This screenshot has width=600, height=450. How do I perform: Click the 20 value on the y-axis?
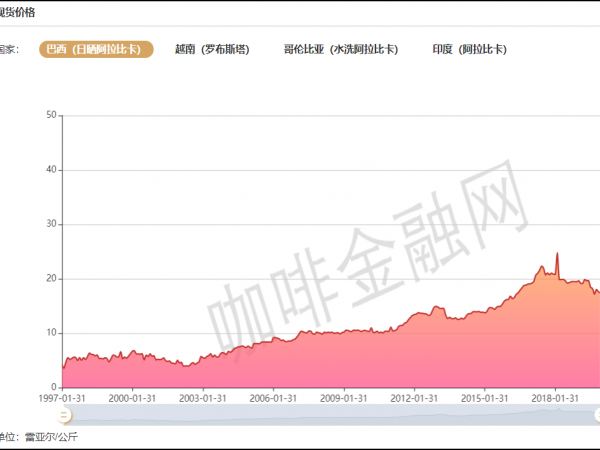(51, 279)
